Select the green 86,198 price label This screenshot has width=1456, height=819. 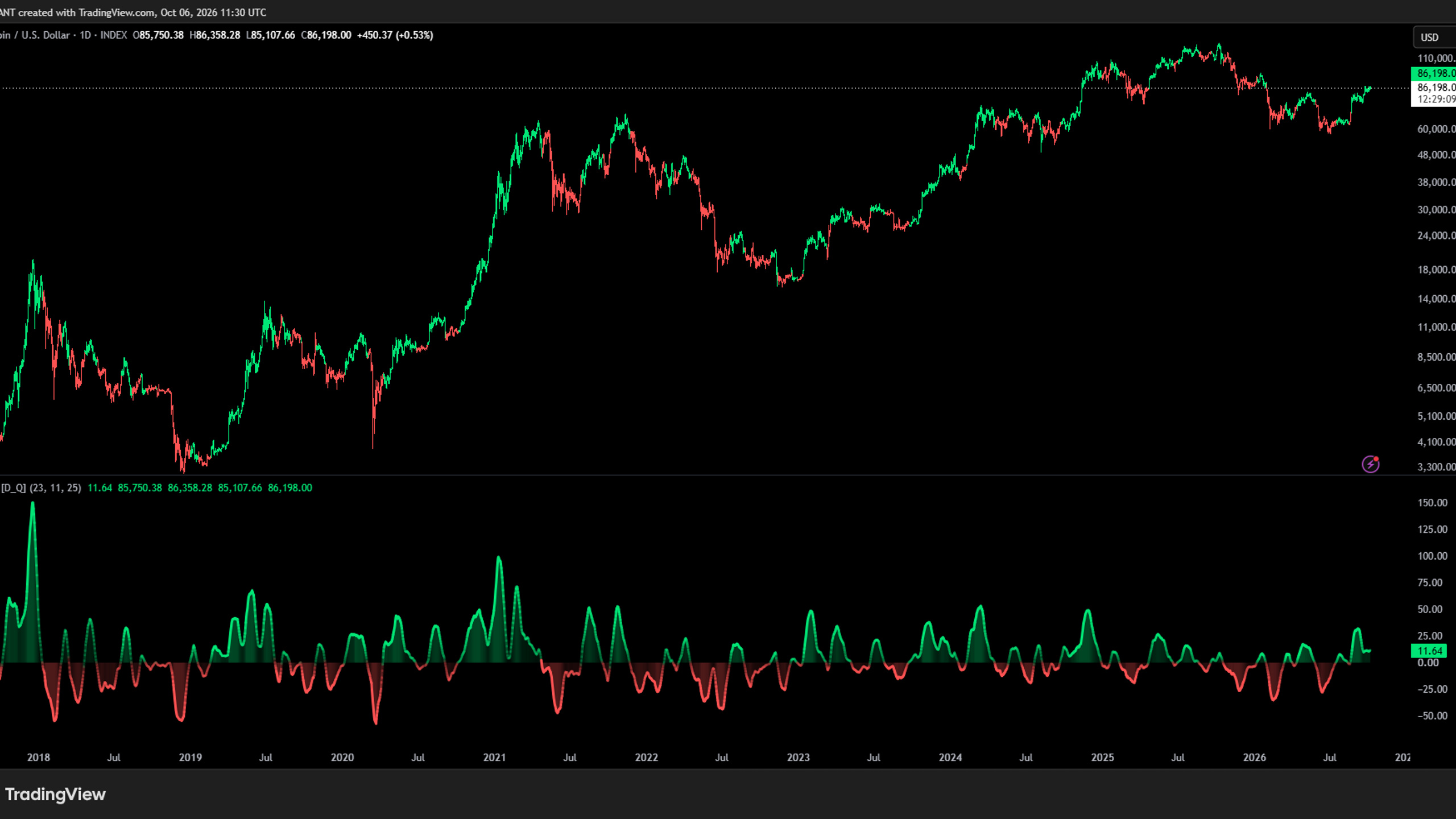[x=1434, y=73]
